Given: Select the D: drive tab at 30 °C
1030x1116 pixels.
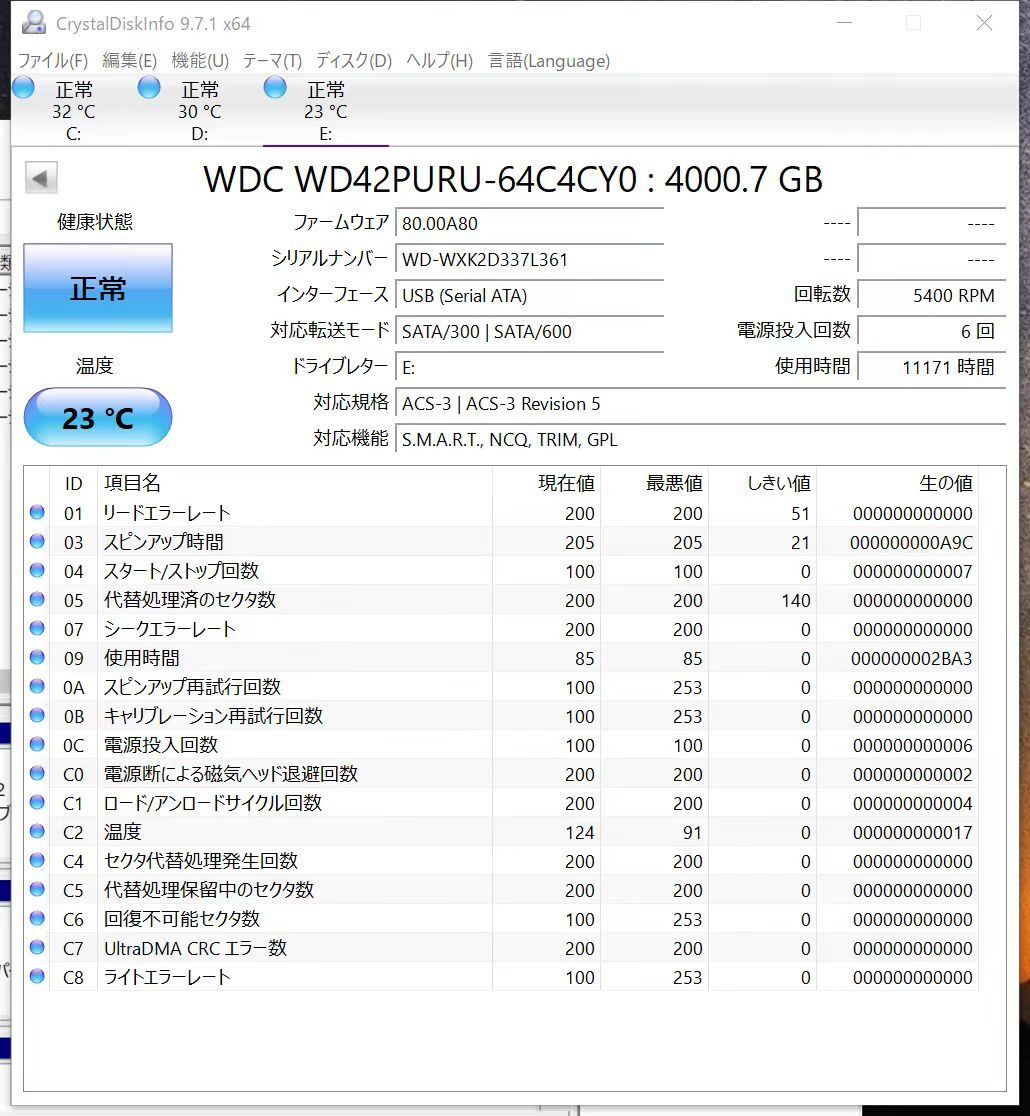Looking at the screenshot, I should pyautogui.click(x=199, y=111).
